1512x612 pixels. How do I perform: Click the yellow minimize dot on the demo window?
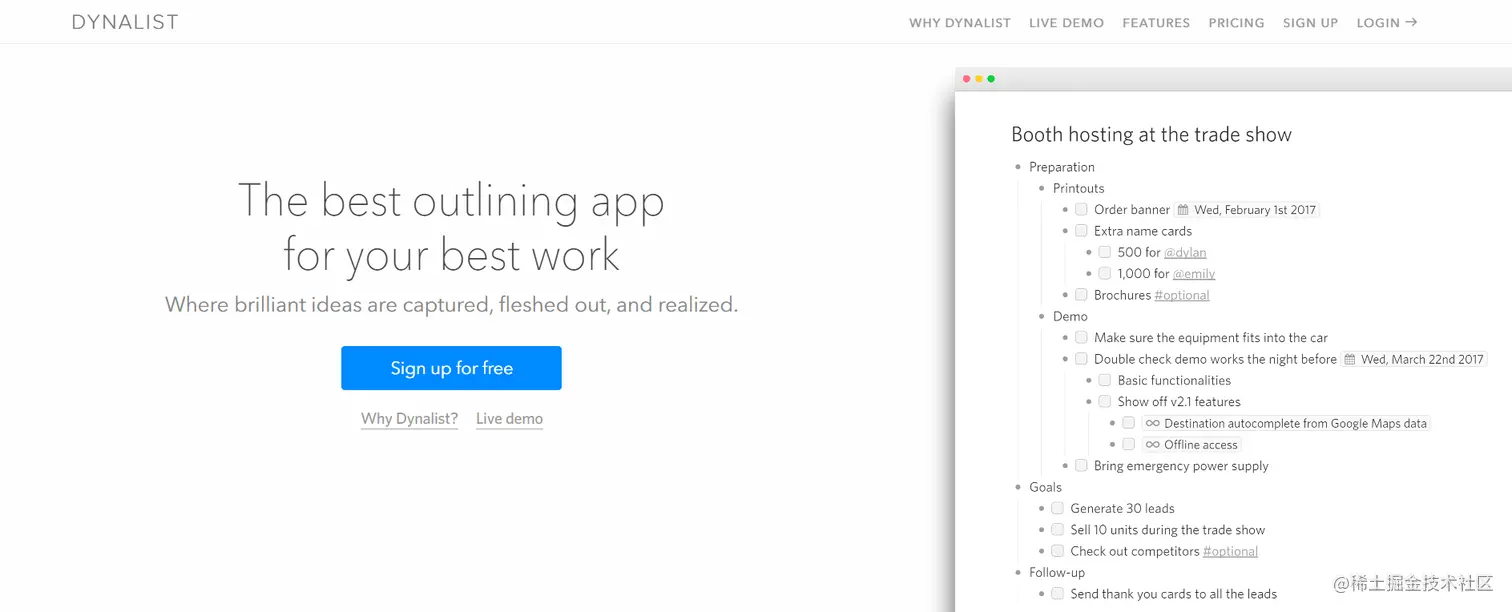(979, 79)
